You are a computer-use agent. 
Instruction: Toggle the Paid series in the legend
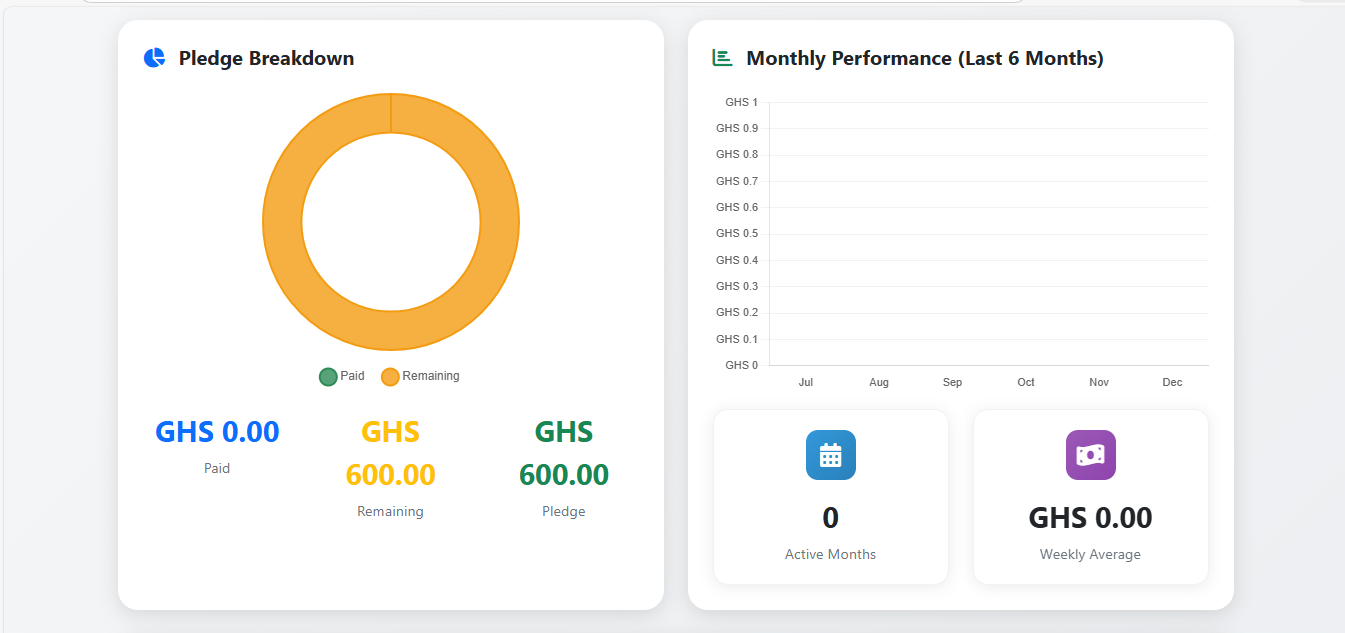point(340,376)
